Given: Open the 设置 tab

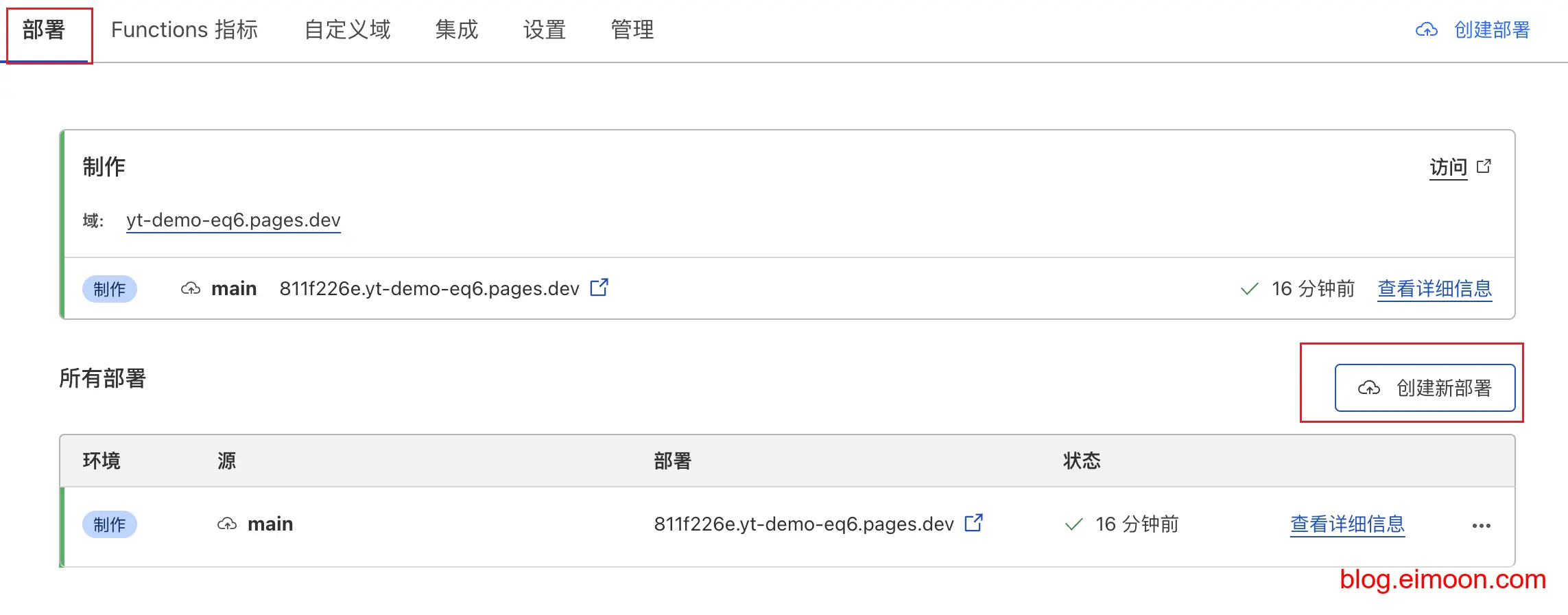Looking at the screenshot, I should click(544, 30).
